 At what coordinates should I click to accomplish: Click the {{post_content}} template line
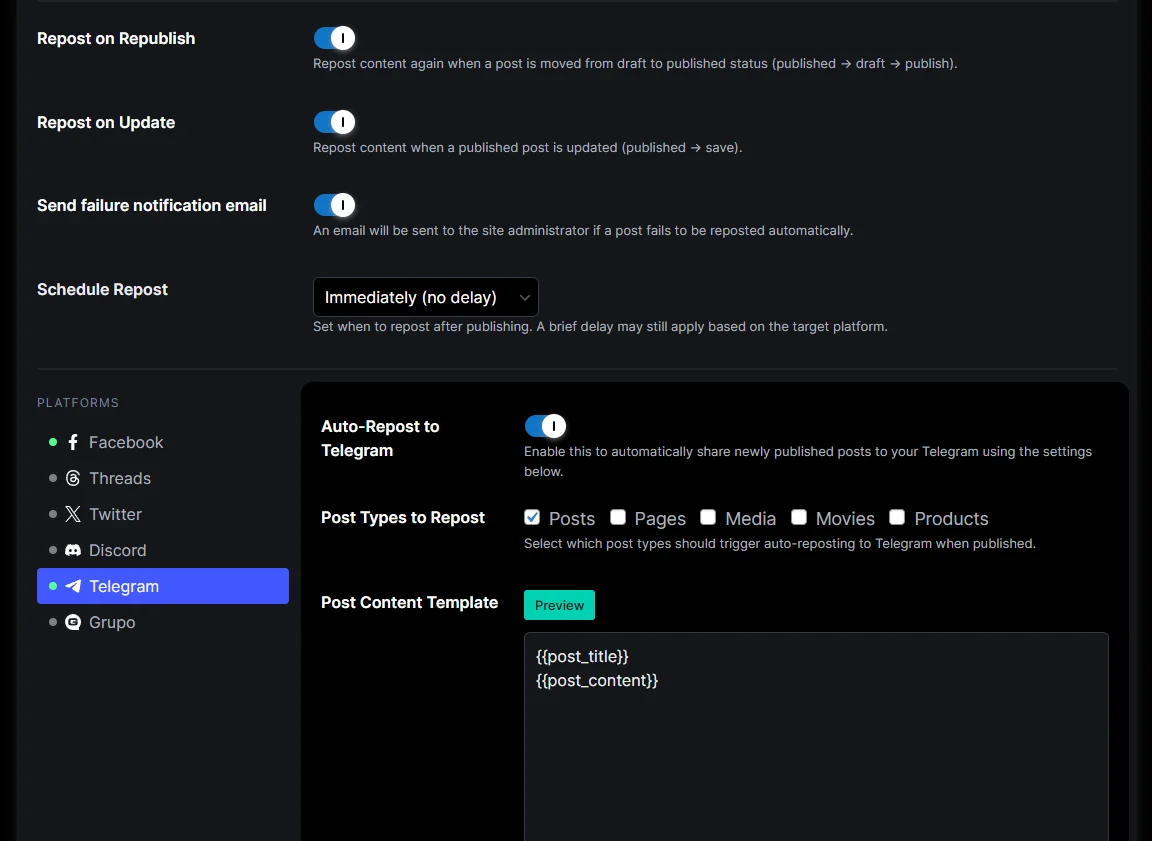coord(597,680)
